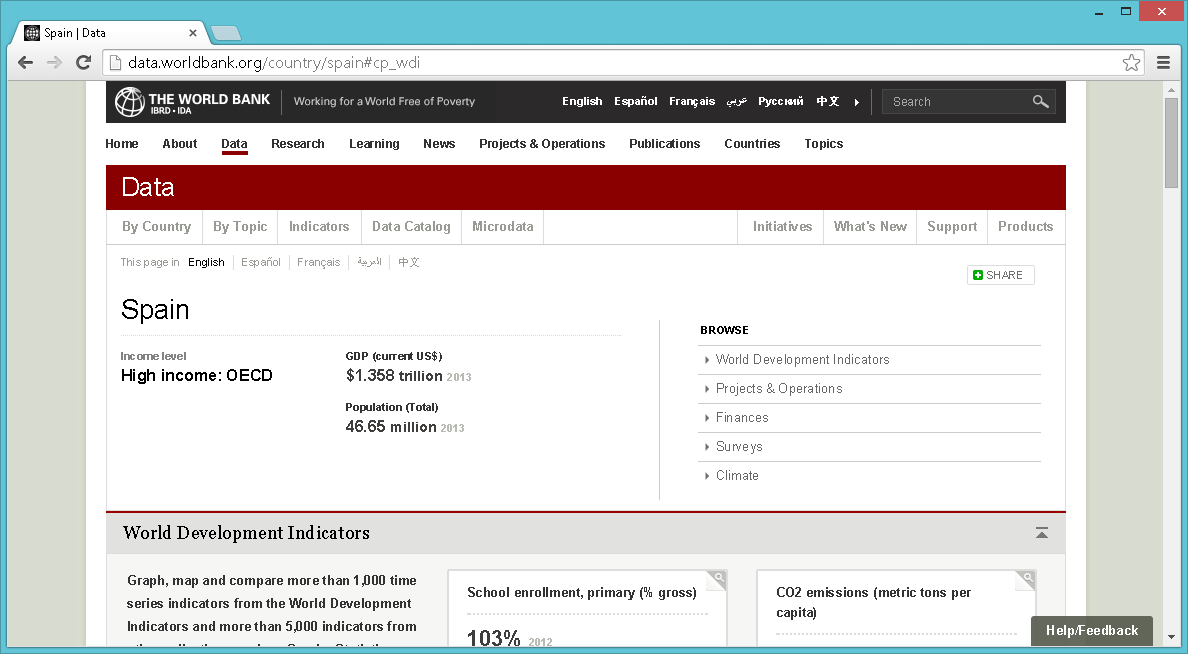The image size is (1188, 654).
Task: View this page in Español
Action: tap(261, 262)
